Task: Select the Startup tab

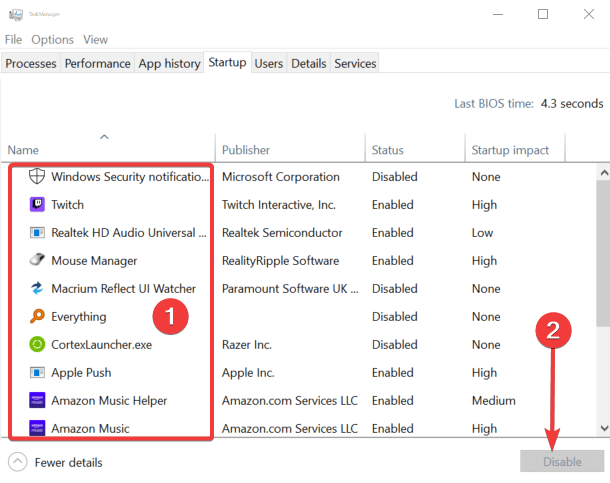Action: pos(227,62)
